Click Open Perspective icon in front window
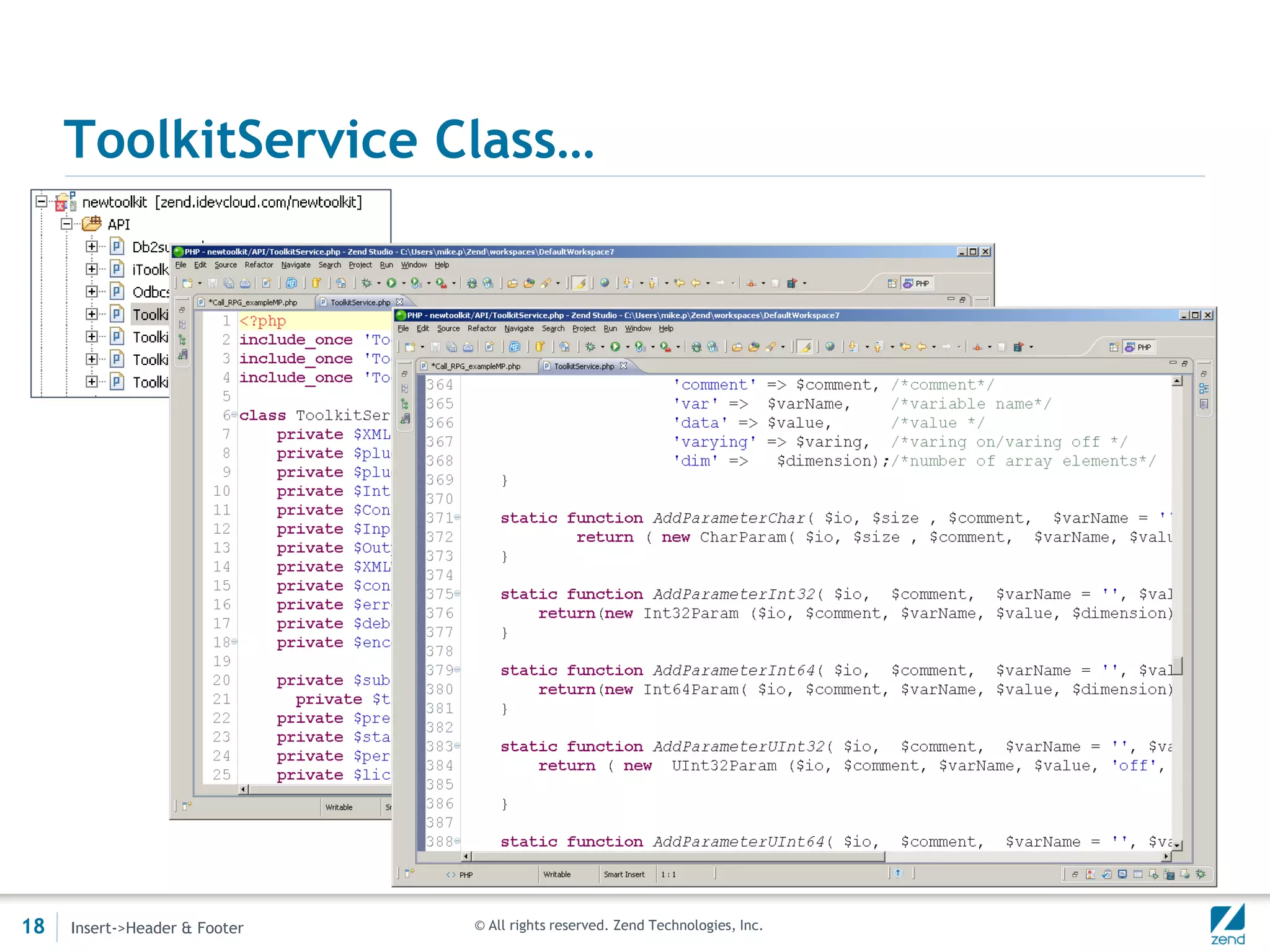This screenshot has width=1270, height=952. (1114, 347)
